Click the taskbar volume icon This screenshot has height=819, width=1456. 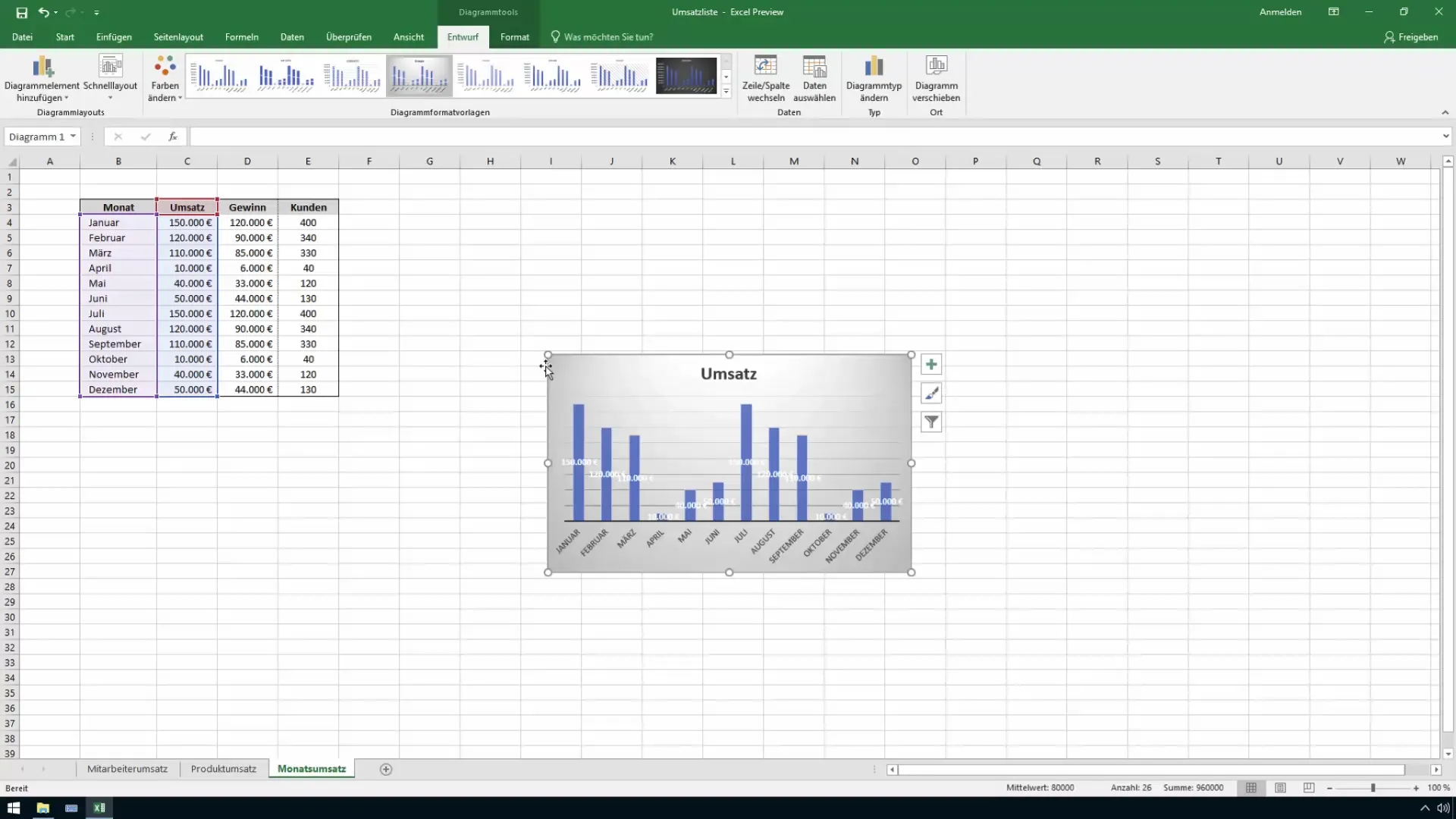(x=1442, y=808)
